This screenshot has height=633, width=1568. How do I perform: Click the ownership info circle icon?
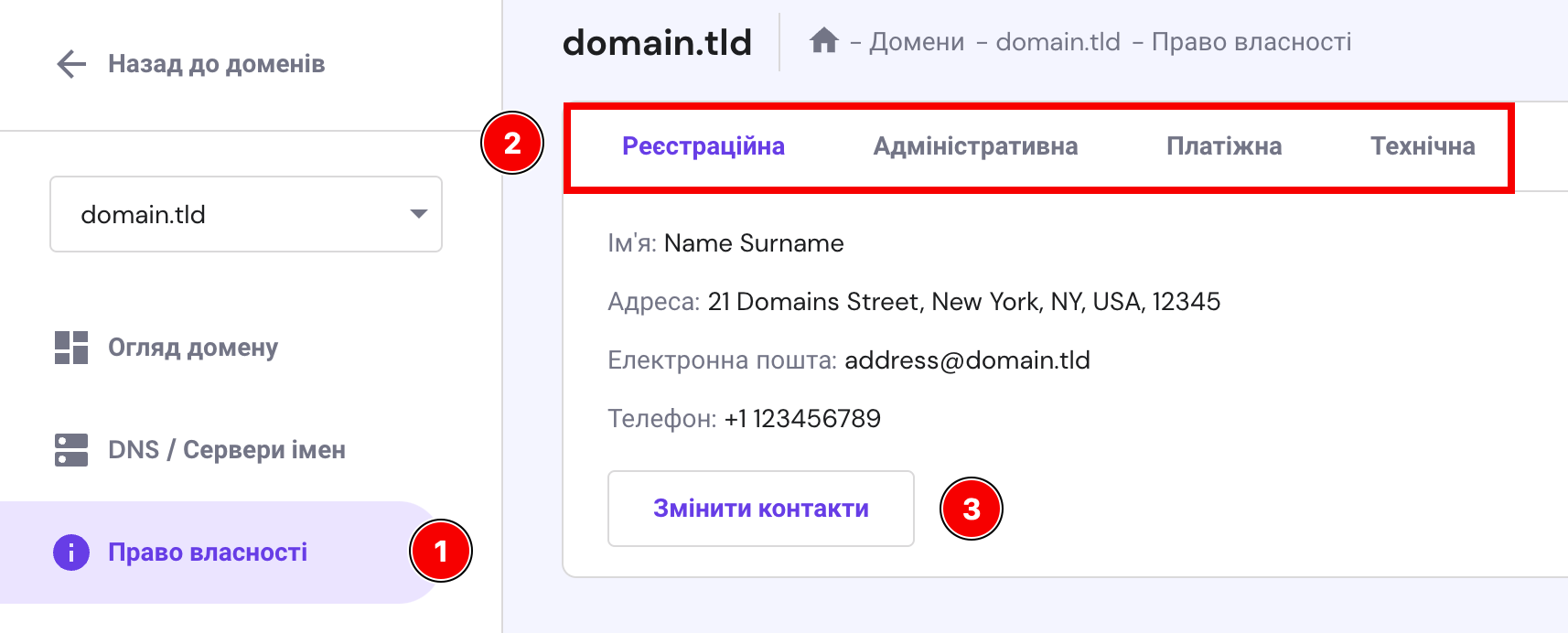71,553
